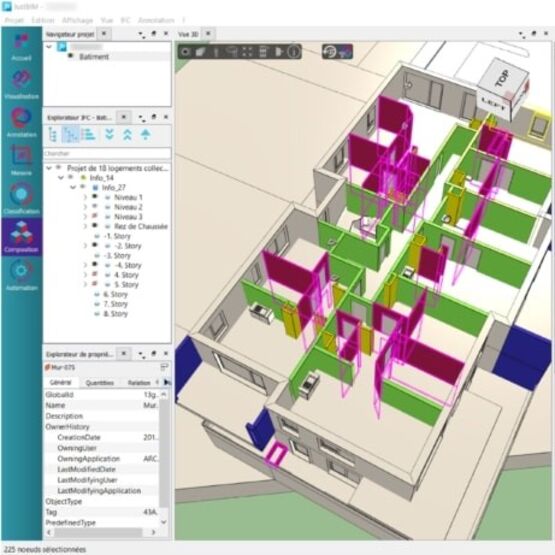Click the seventh icon in 3D toolbar
The width and height of the screenshot is (555, 555).
[279, 52]
